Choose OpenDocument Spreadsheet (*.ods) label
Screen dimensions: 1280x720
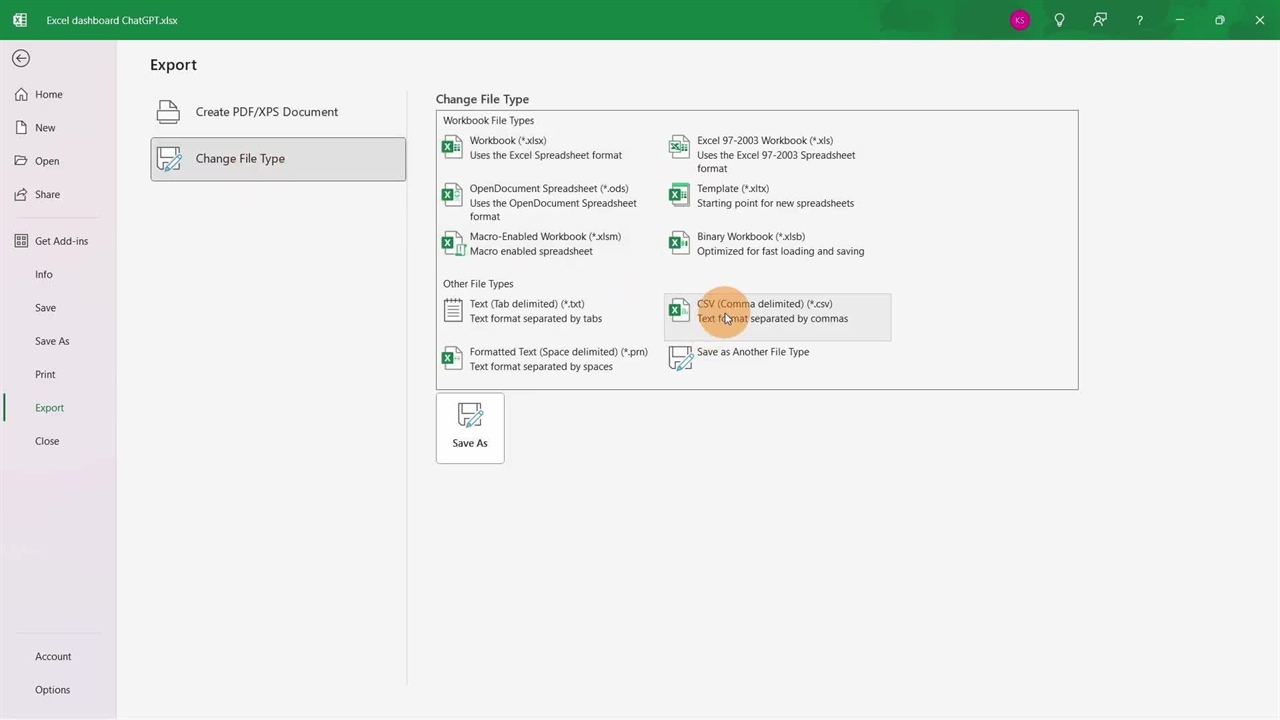coord(549,189)
